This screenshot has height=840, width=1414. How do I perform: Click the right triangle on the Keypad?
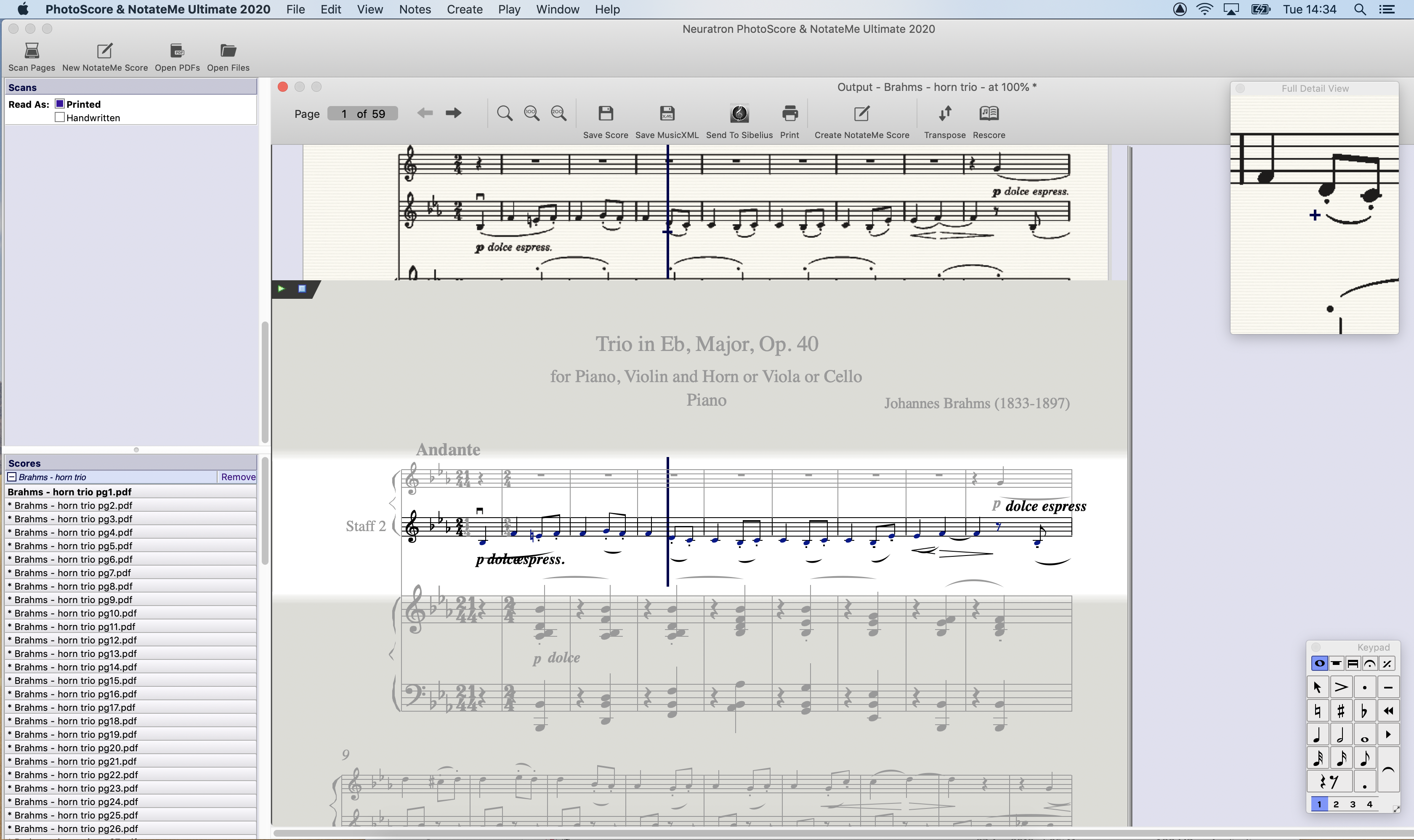click(1388, 735)
